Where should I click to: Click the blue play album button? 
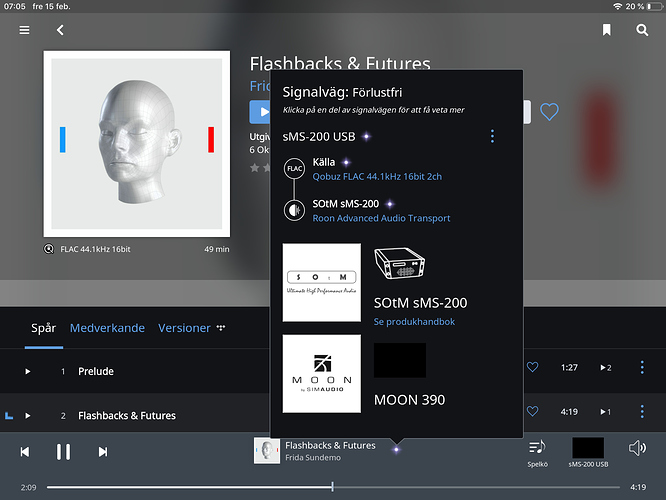point(260,112)
